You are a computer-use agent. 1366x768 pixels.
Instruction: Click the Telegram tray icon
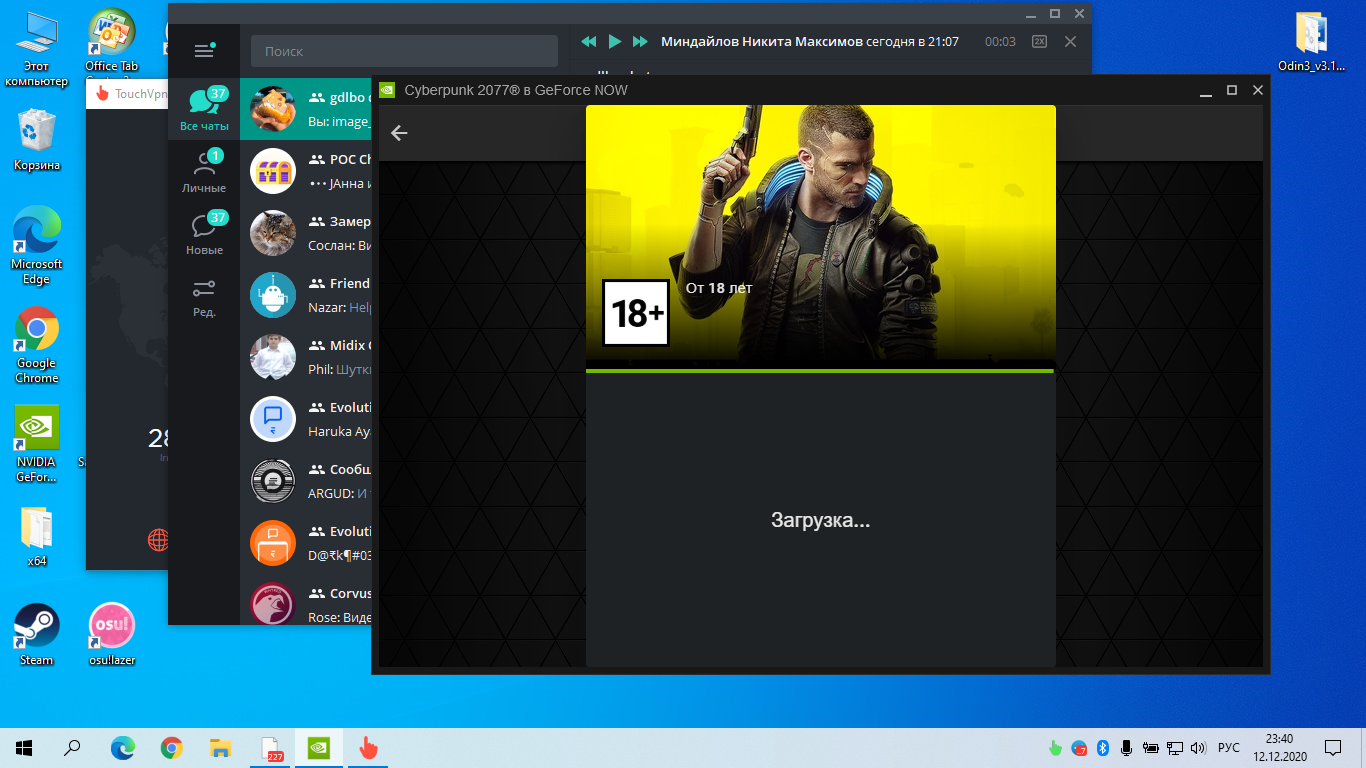(x=1079, y=748)
